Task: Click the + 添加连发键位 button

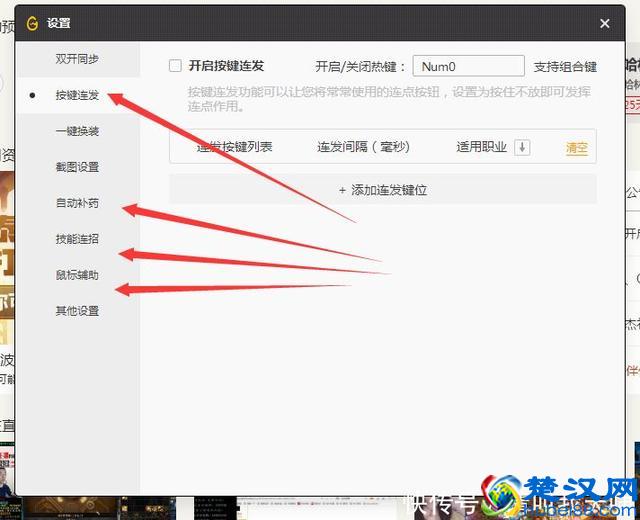Action: pos(383,190)
